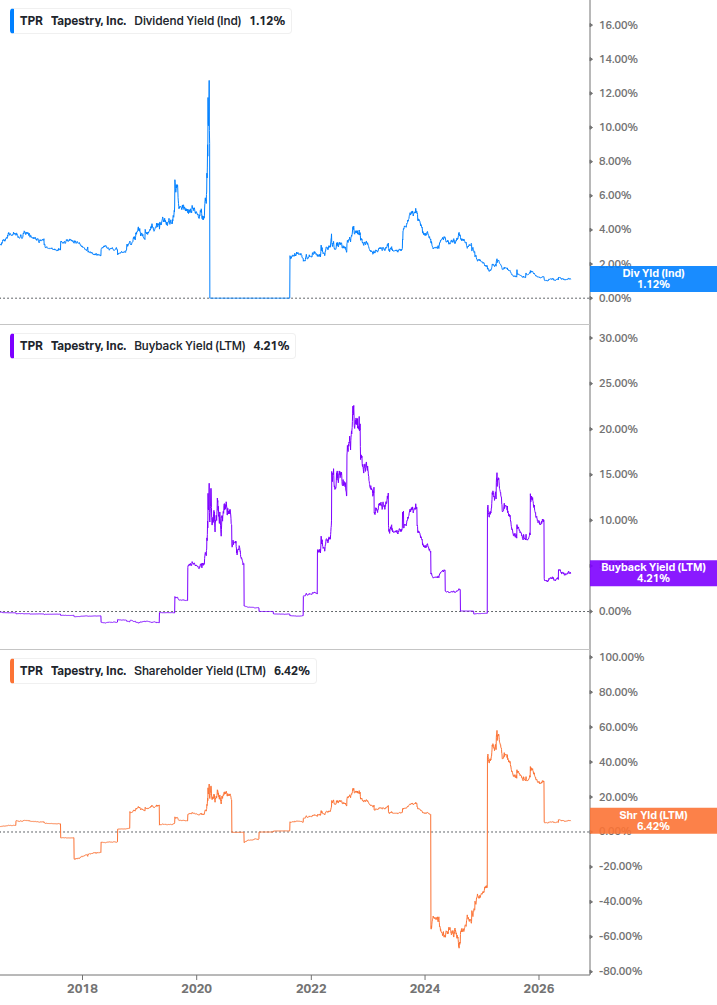
Task: Click the shareholder yield peak in early 2025
Action: pyautogui.click(x=497, y=732)
